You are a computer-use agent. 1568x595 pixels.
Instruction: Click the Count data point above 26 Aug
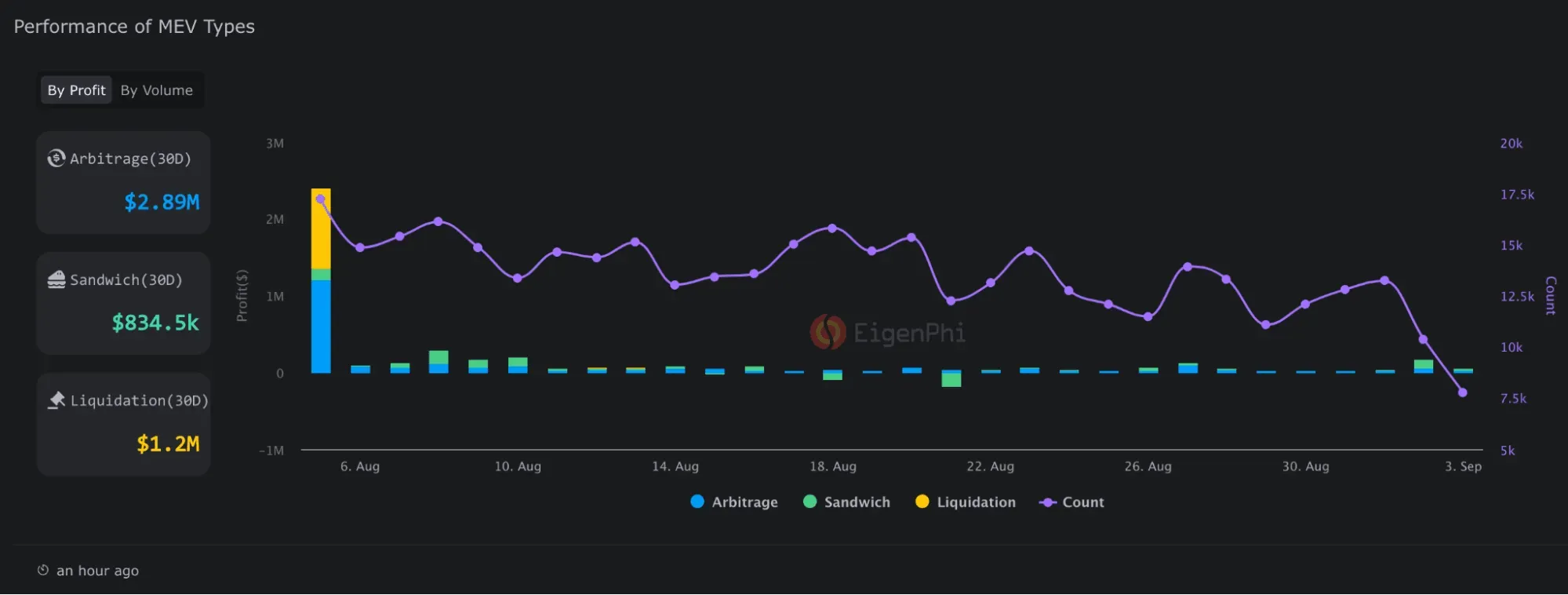1148,316
